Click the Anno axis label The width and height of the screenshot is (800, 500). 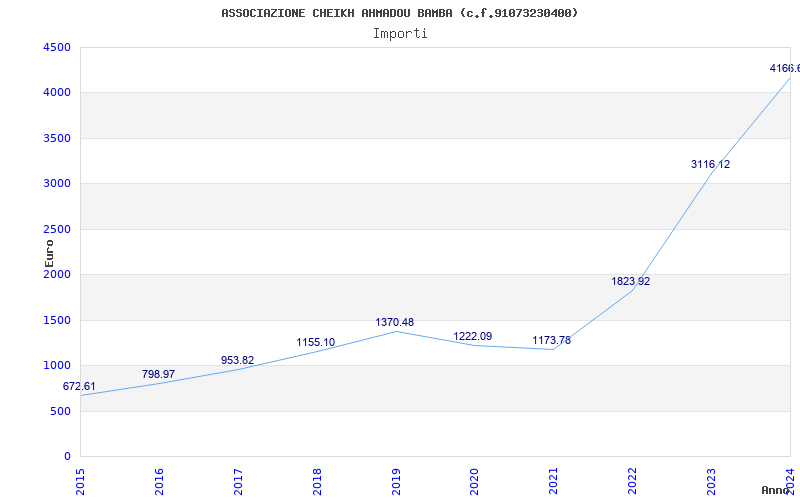point(775,490)
